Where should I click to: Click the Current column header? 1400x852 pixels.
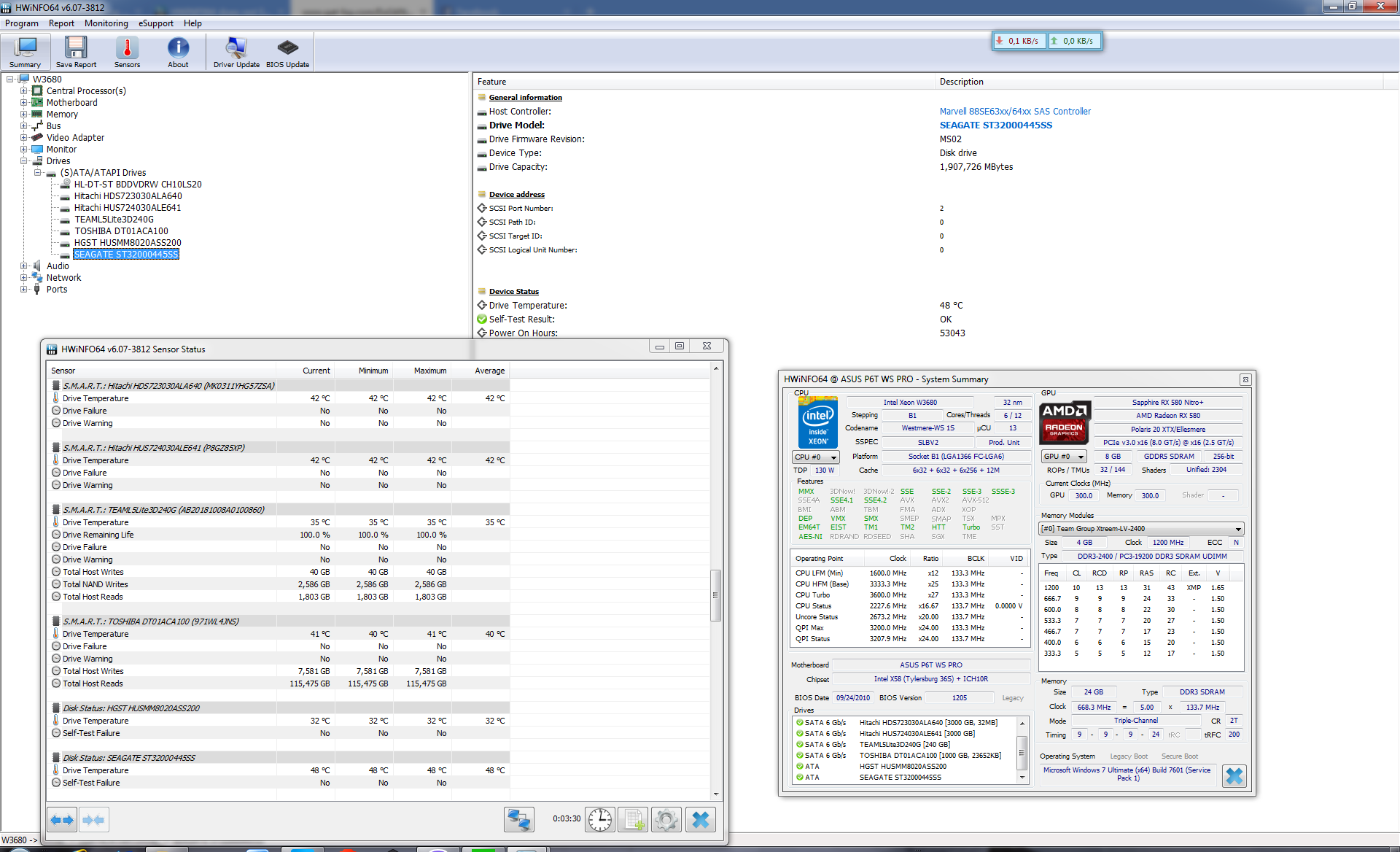tap(306, 371)
